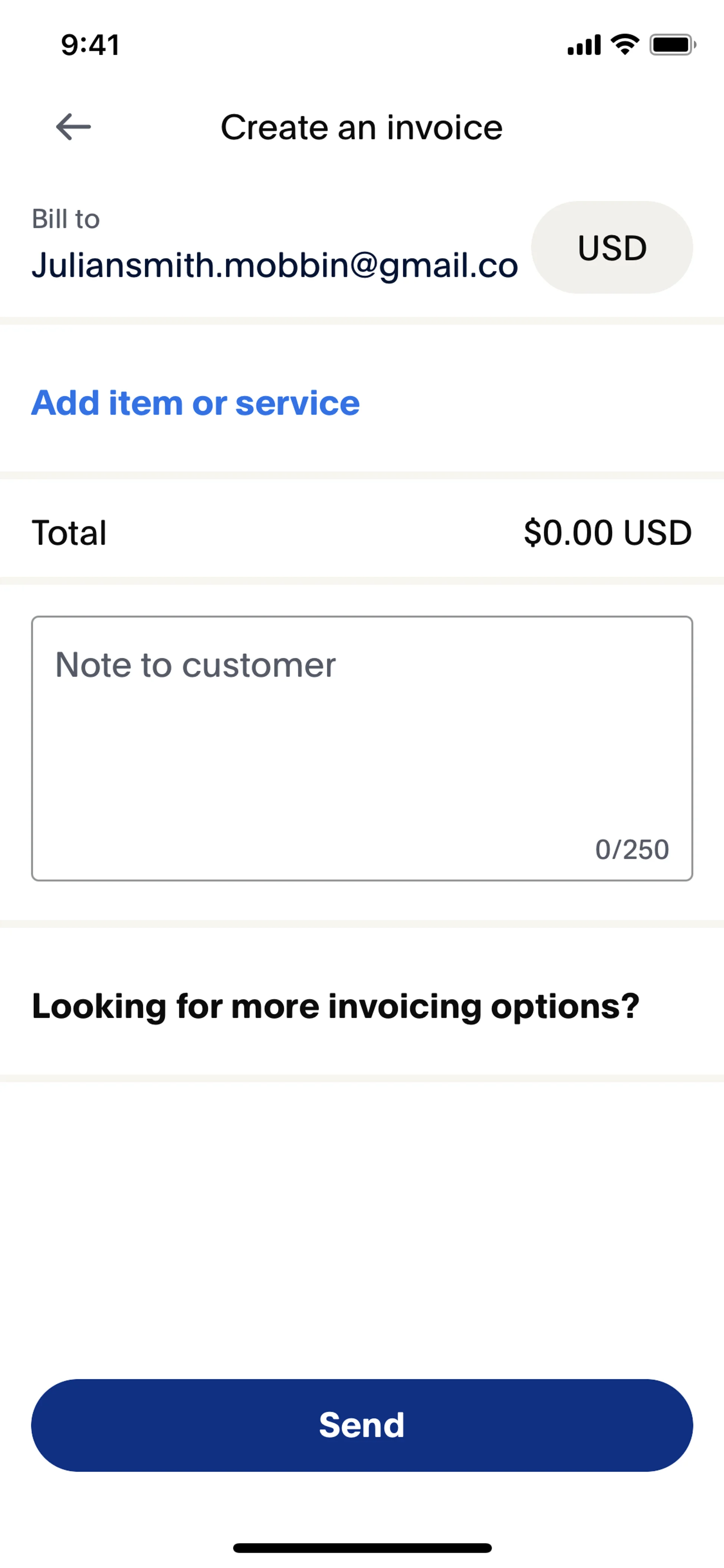
Task: Expand 'Looking for more invoicing options?'
Action: coord(335,1006)
